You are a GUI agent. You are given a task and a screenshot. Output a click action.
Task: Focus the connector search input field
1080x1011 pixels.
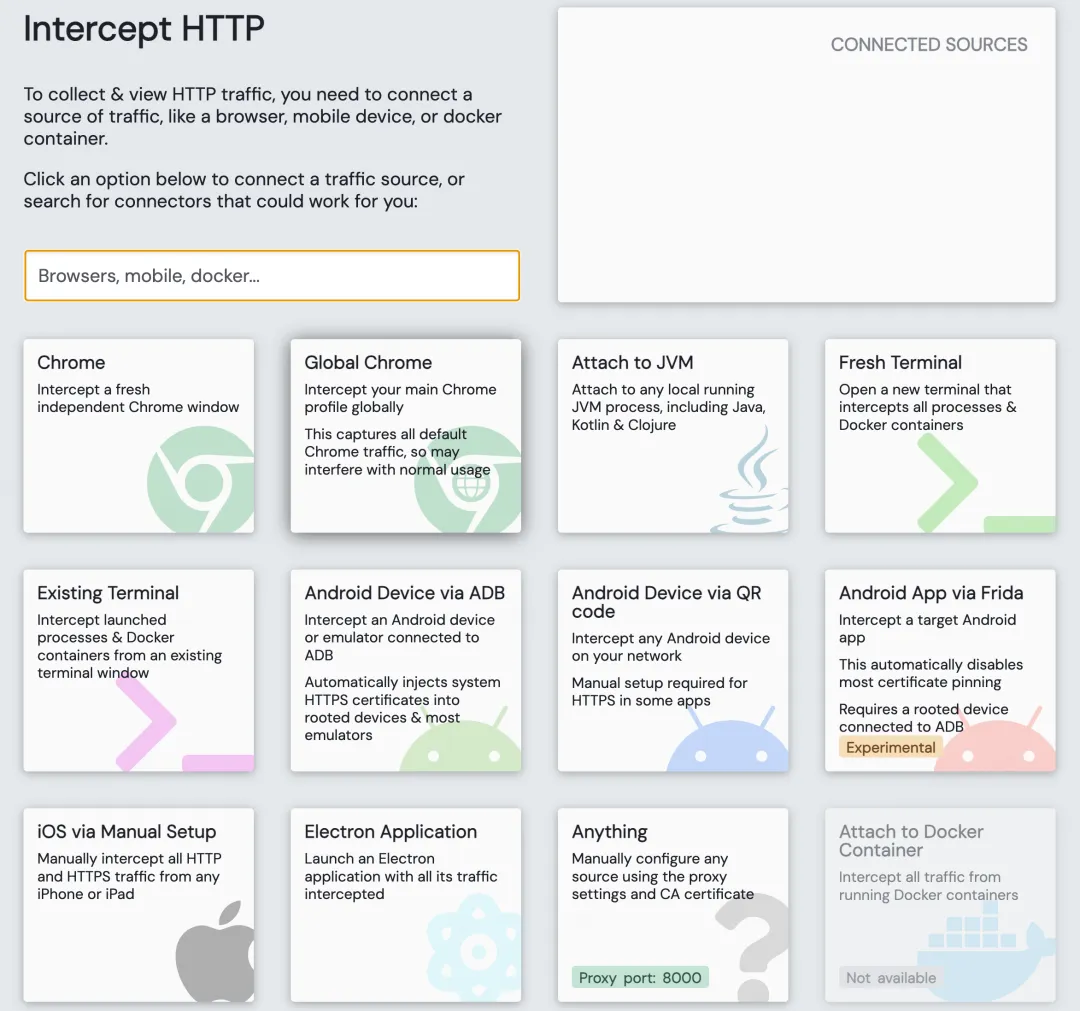click(272, 276)
